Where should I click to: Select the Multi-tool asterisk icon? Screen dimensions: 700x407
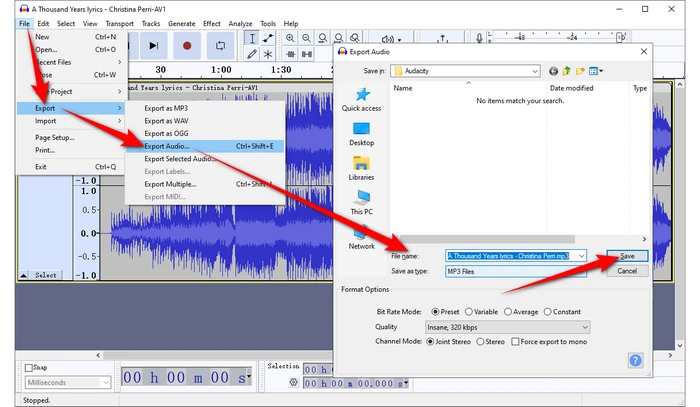point(268,54)
